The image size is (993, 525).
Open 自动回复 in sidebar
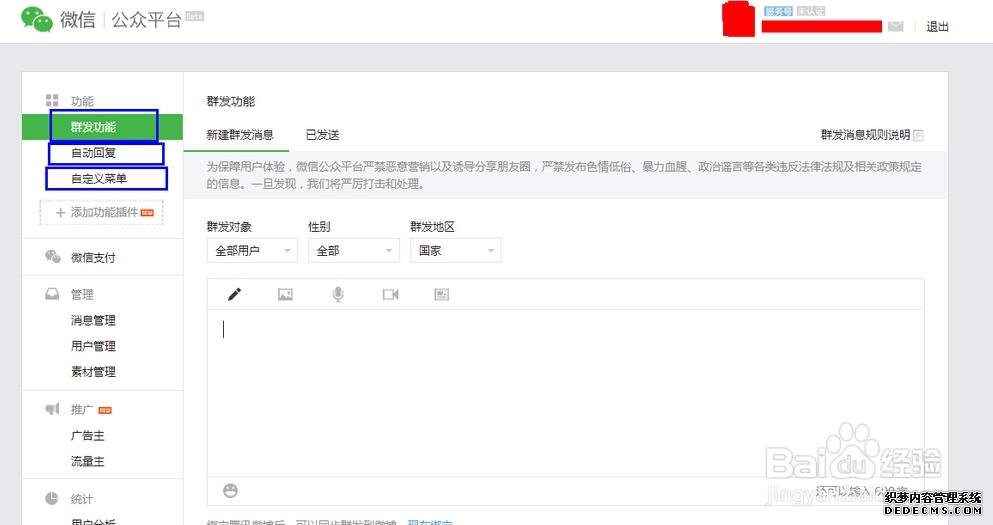click(x=93, y=153)
